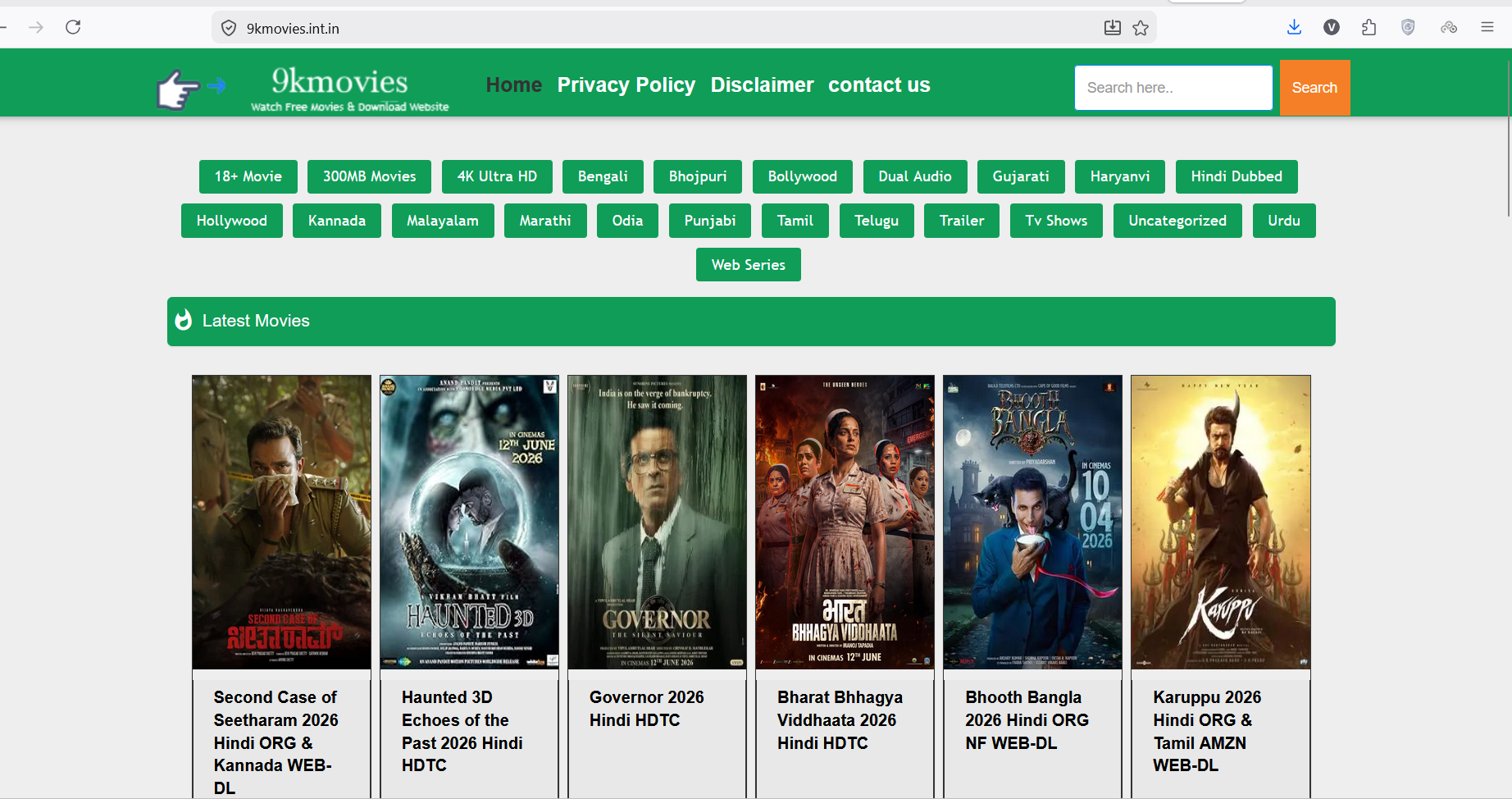Select the Odia category

pyautogui.click(x=627, y=221)
